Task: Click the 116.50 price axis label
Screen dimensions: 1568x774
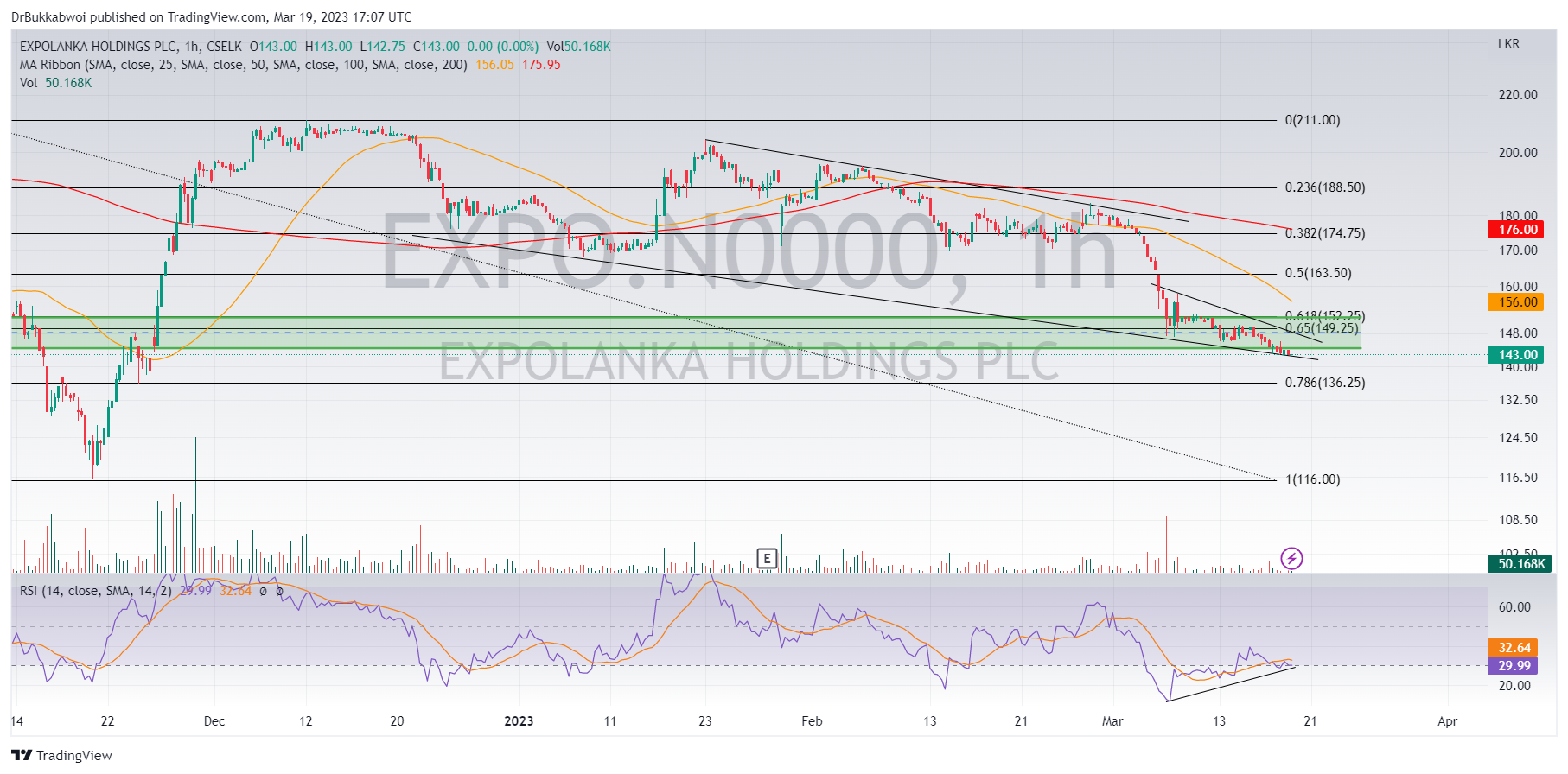Action: tap(1518, 478)
